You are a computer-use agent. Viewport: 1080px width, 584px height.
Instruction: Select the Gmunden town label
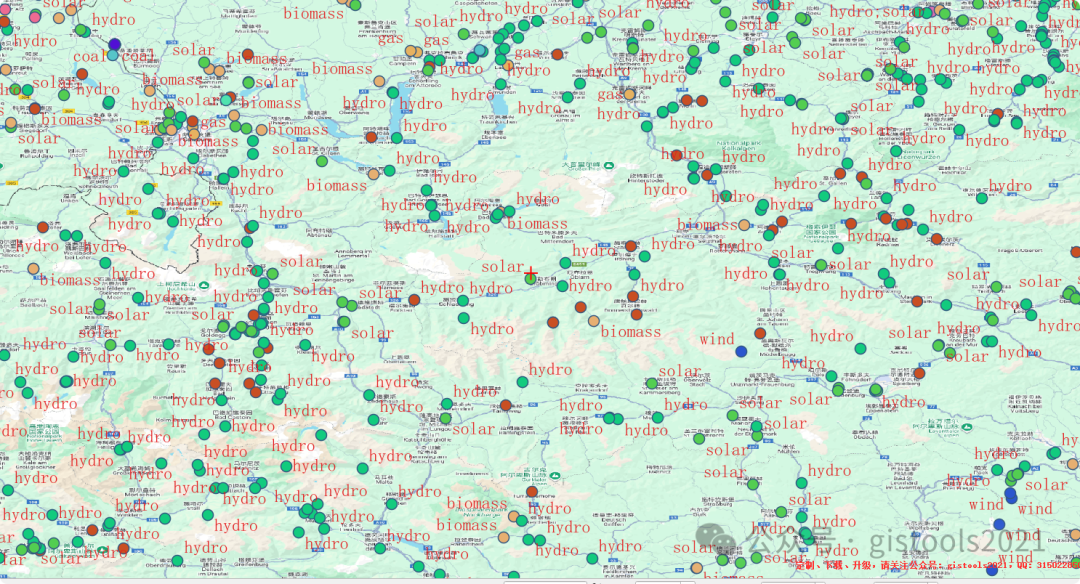tap(501, 88)
